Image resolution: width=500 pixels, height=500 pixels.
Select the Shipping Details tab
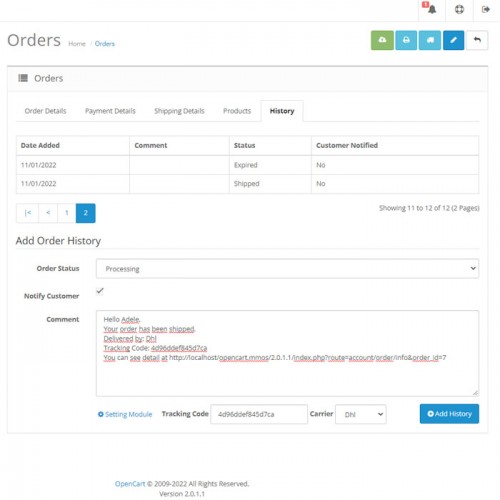point(179,111)
